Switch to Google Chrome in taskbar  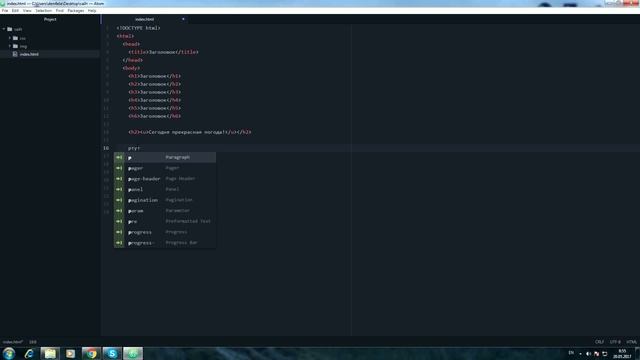pyautogui.click(x=91, y=353)
